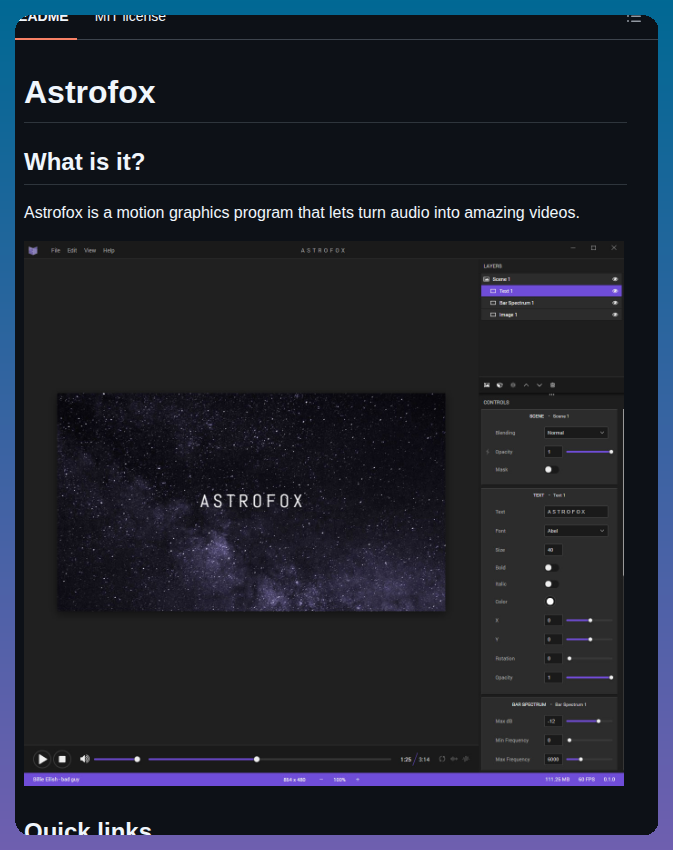Click the display icon beside Image 1
The height and width of the screenshot is (850, 673).
493,315
